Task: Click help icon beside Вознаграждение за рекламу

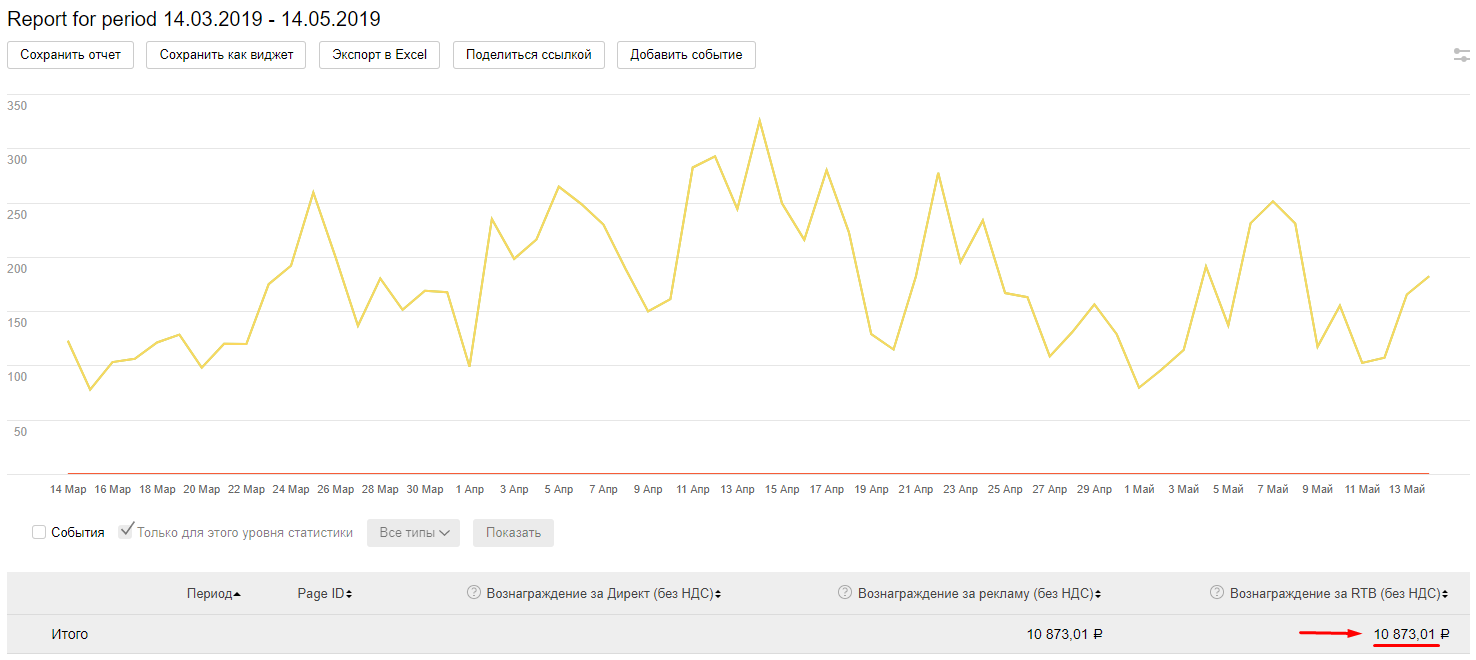Action: click(x=845, y=593)
